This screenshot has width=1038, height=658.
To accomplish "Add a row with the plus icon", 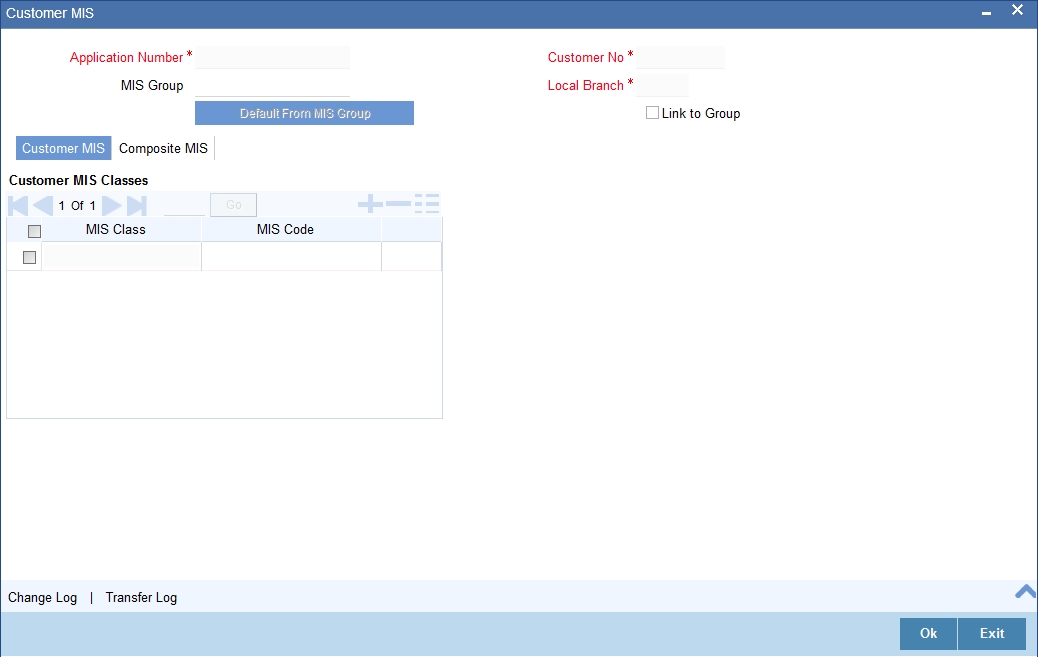I will pyautogui.click(x=370, y=204).
